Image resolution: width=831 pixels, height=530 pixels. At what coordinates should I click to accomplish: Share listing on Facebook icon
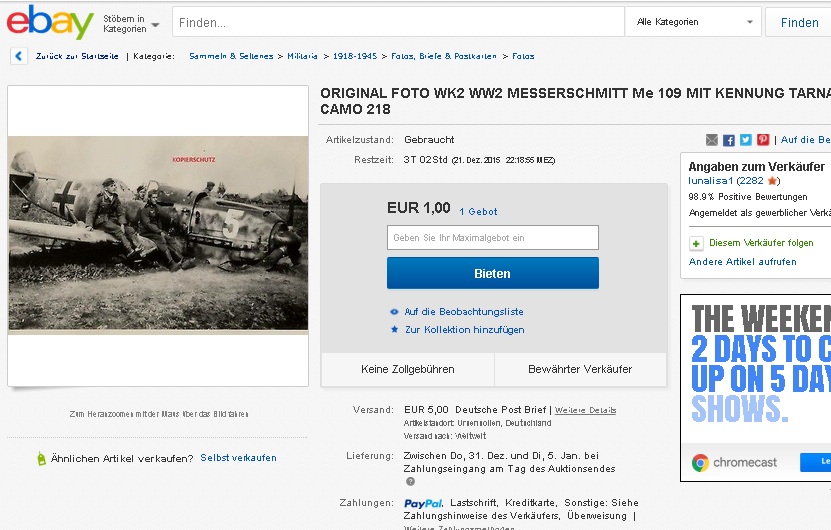click(x=729, y=140)
